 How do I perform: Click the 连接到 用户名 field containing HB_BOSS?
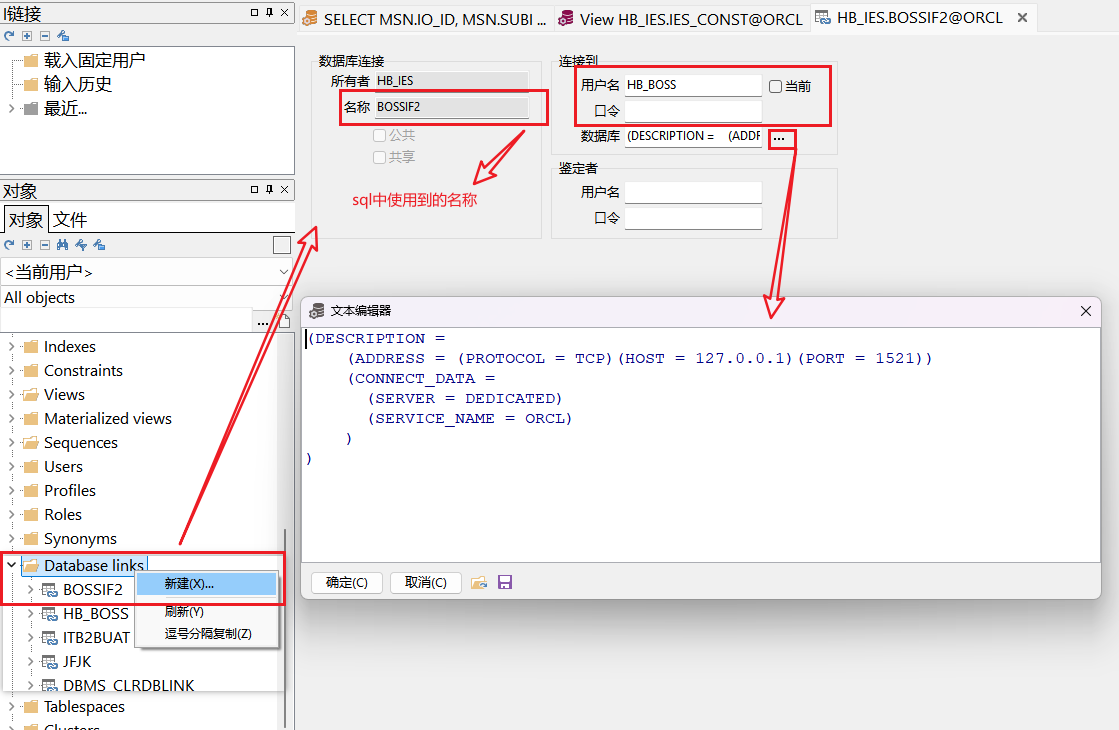point(693,85)
